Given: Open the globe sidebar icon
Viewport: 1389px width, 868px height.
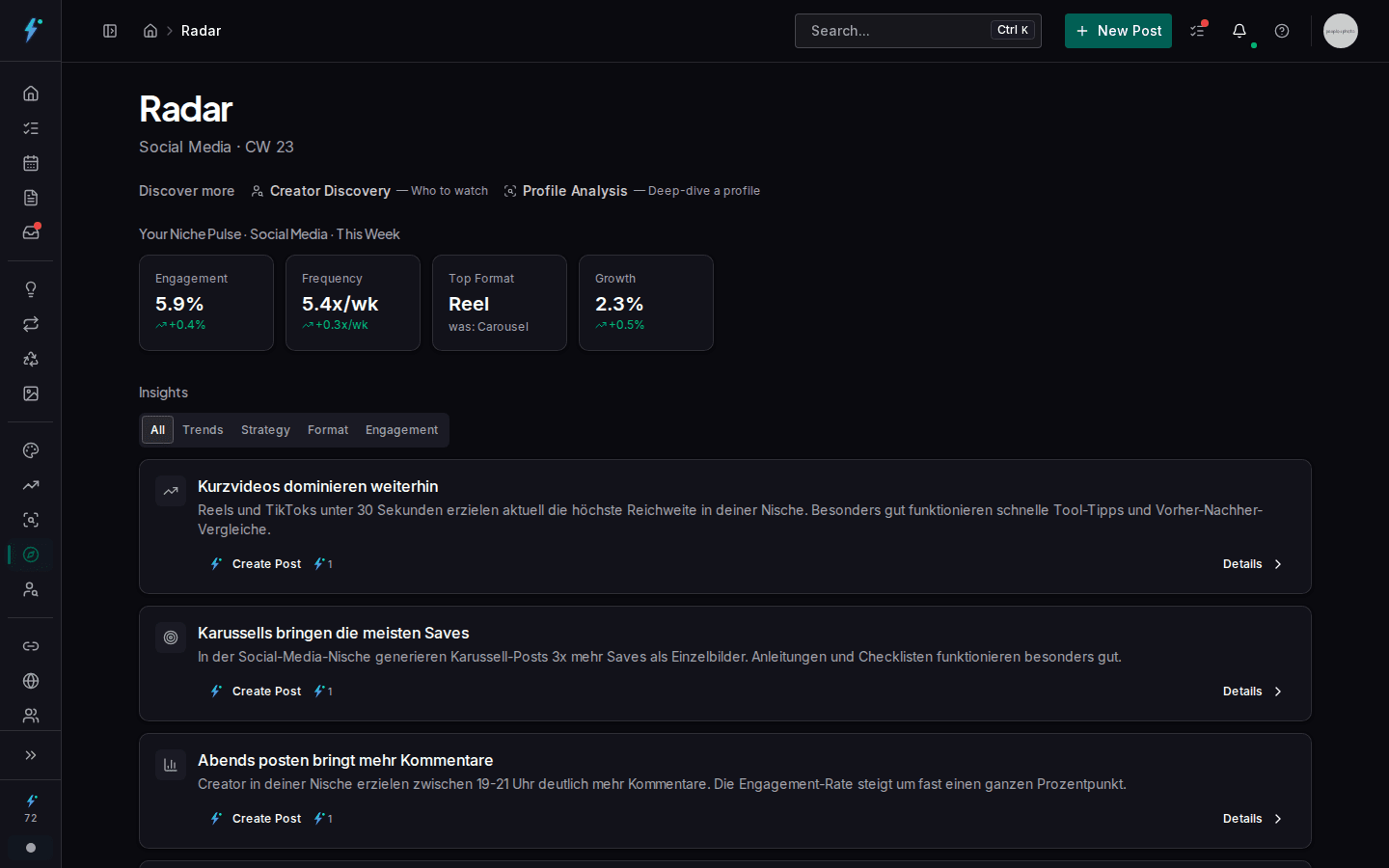Looking at the screenshot, I should pos(31,681).
